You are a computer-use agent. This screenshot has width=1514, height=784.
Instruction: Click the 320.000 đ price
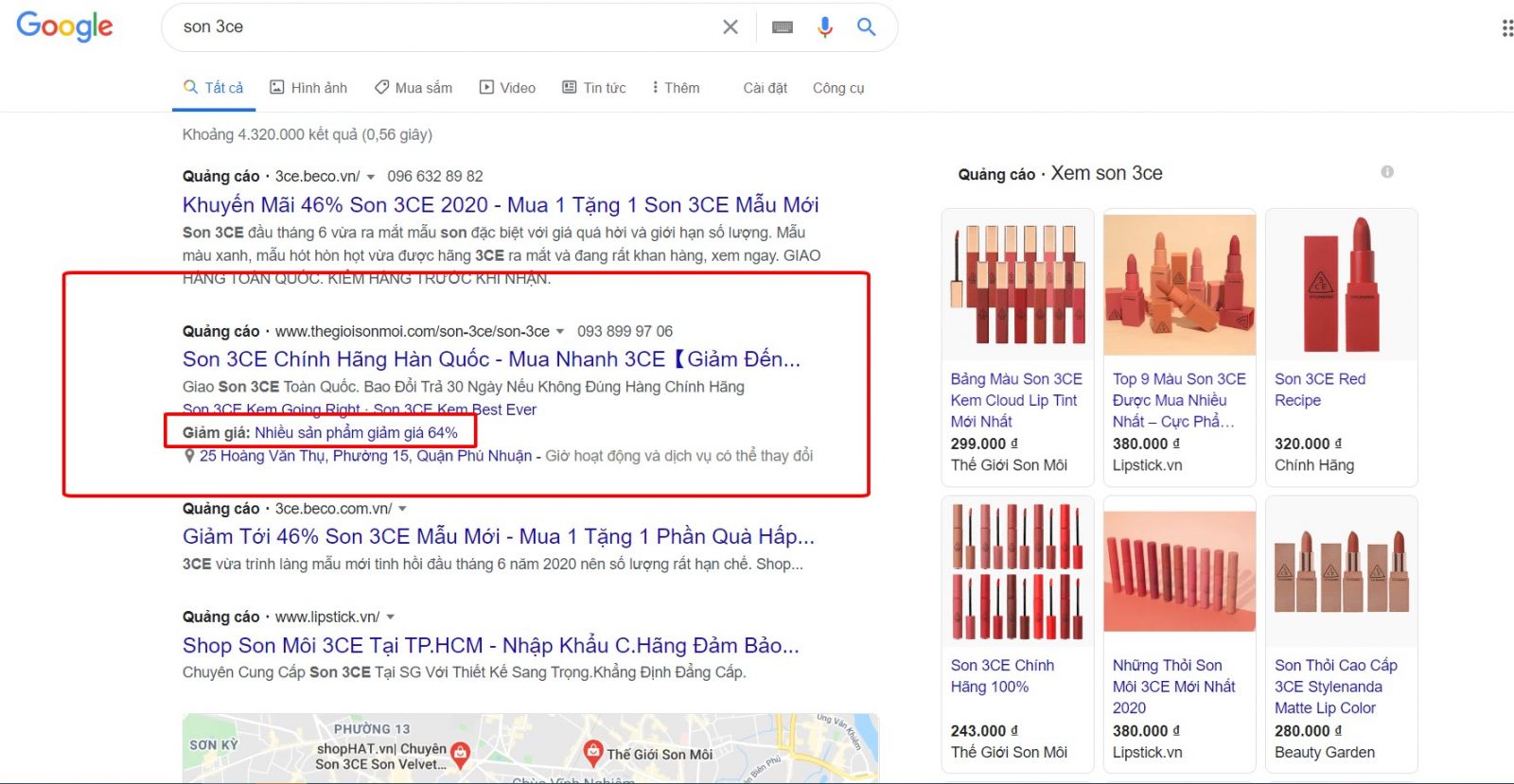point(1308,444)
